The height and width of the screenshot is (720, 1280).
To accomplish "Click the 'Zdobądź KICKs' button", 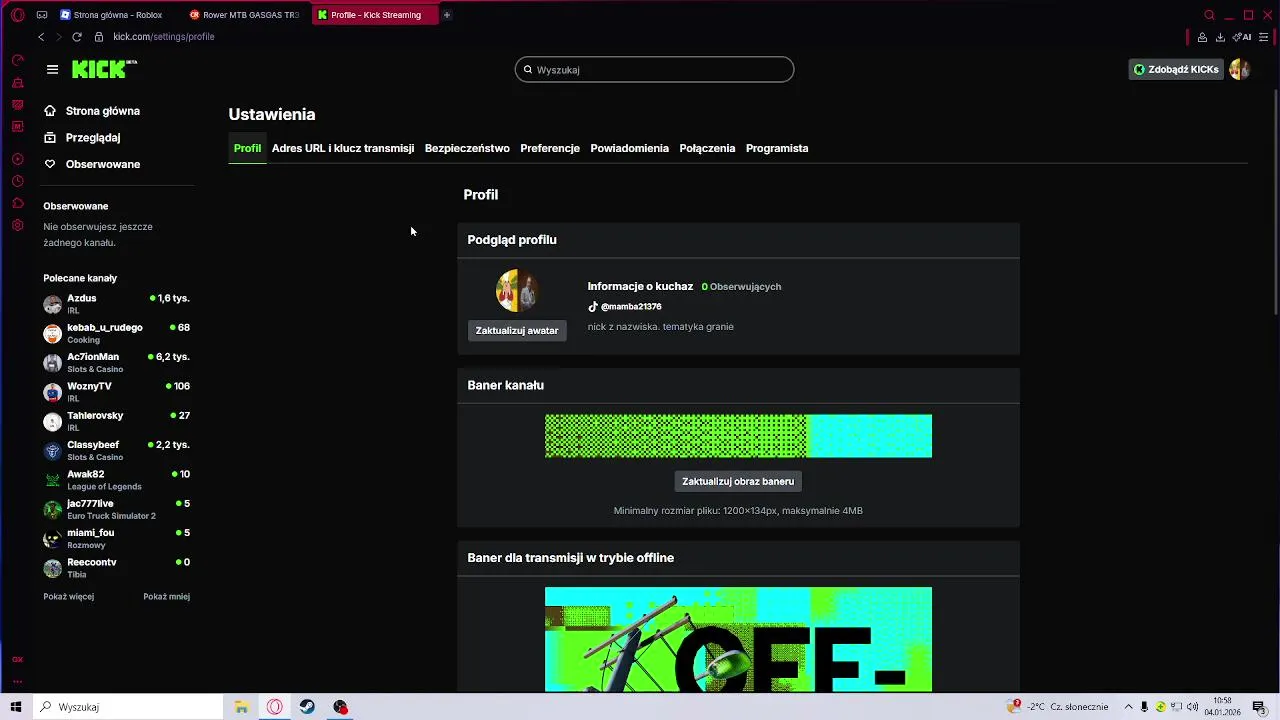I will (1176, 69).
